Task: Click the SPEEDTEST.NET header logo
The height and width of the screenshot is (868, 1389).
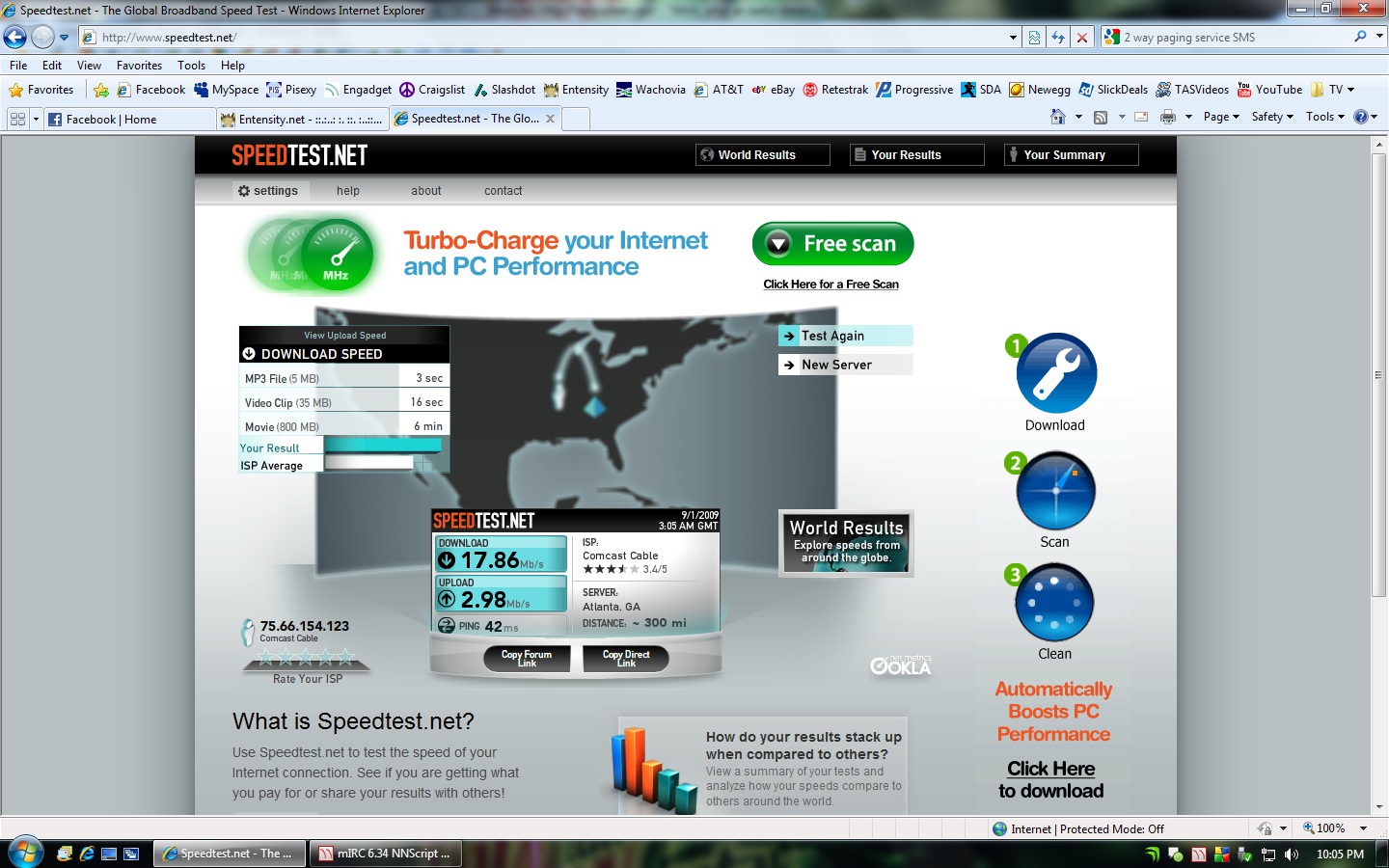Action: pyautogui.click(x=299, y=155)
